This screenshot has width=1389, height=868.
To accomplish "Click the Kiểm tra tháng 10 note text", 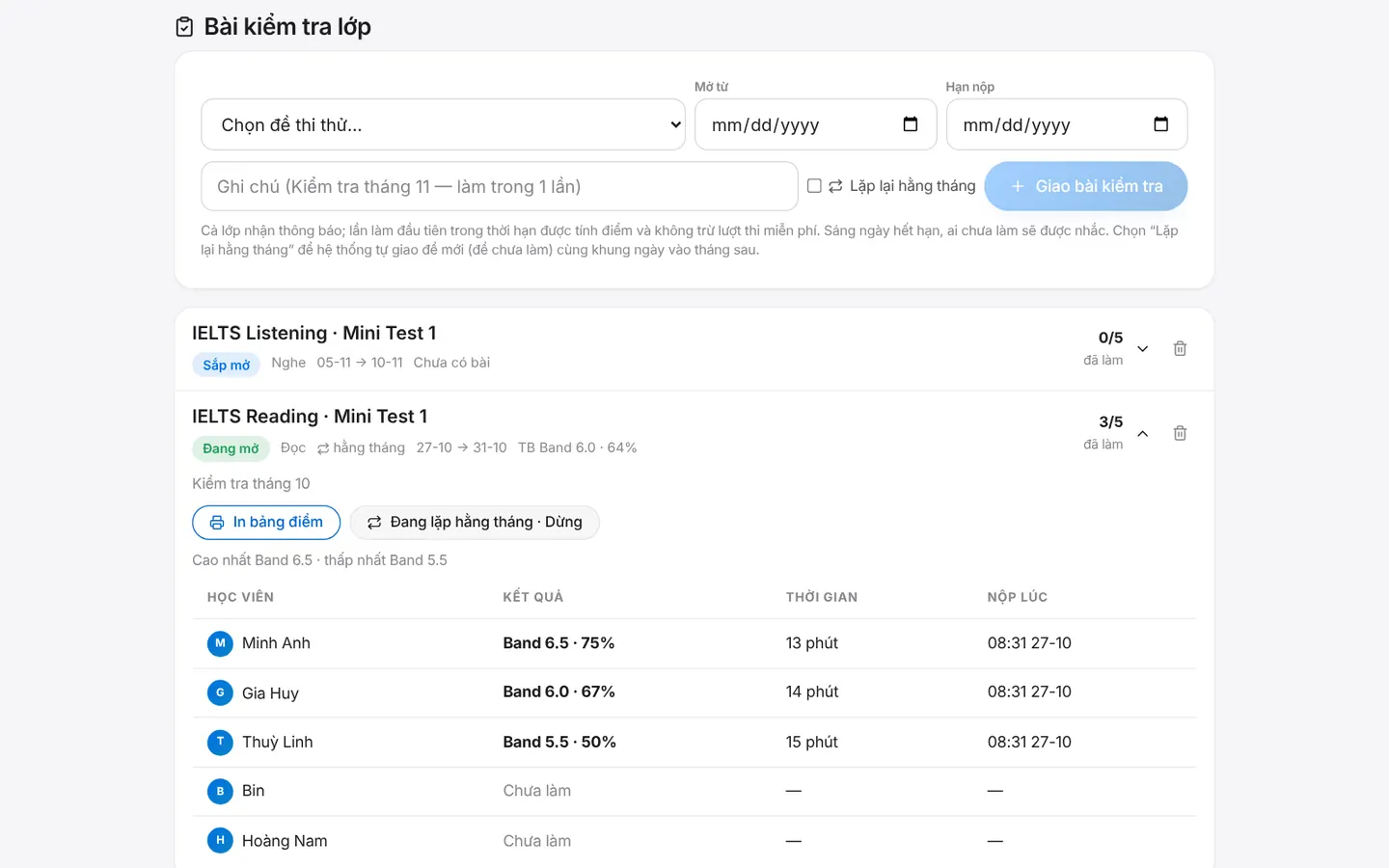I will pos(251,483).
